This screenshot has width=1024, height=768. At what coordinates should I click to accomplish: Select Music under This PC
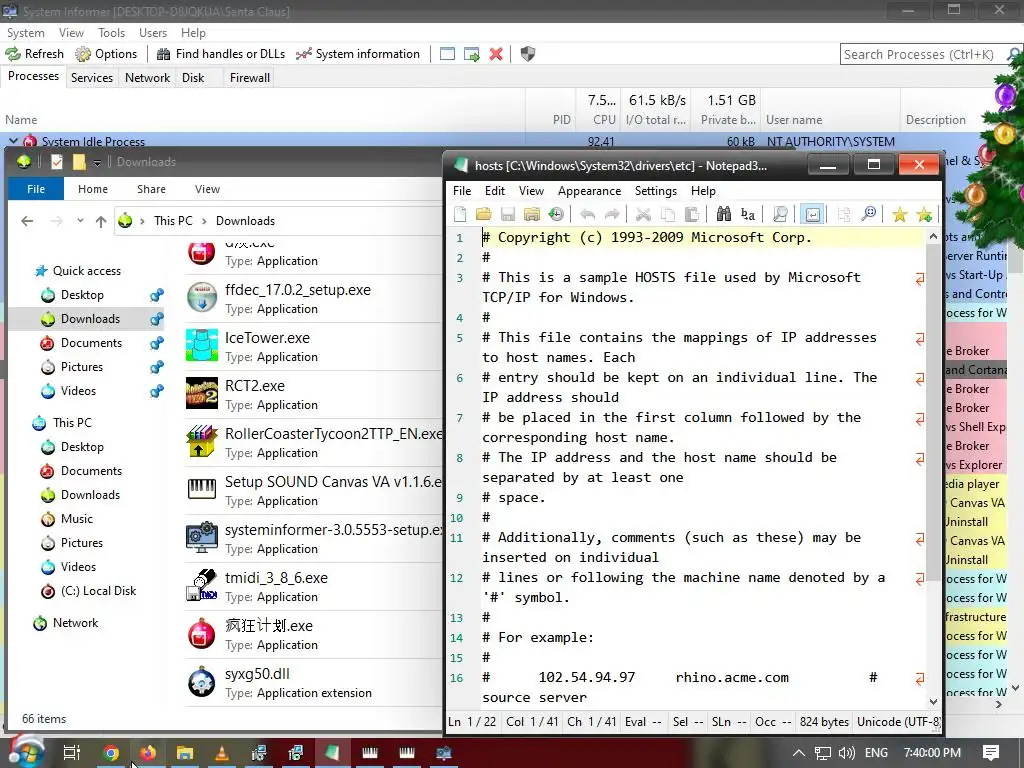(x=76, y=519)
